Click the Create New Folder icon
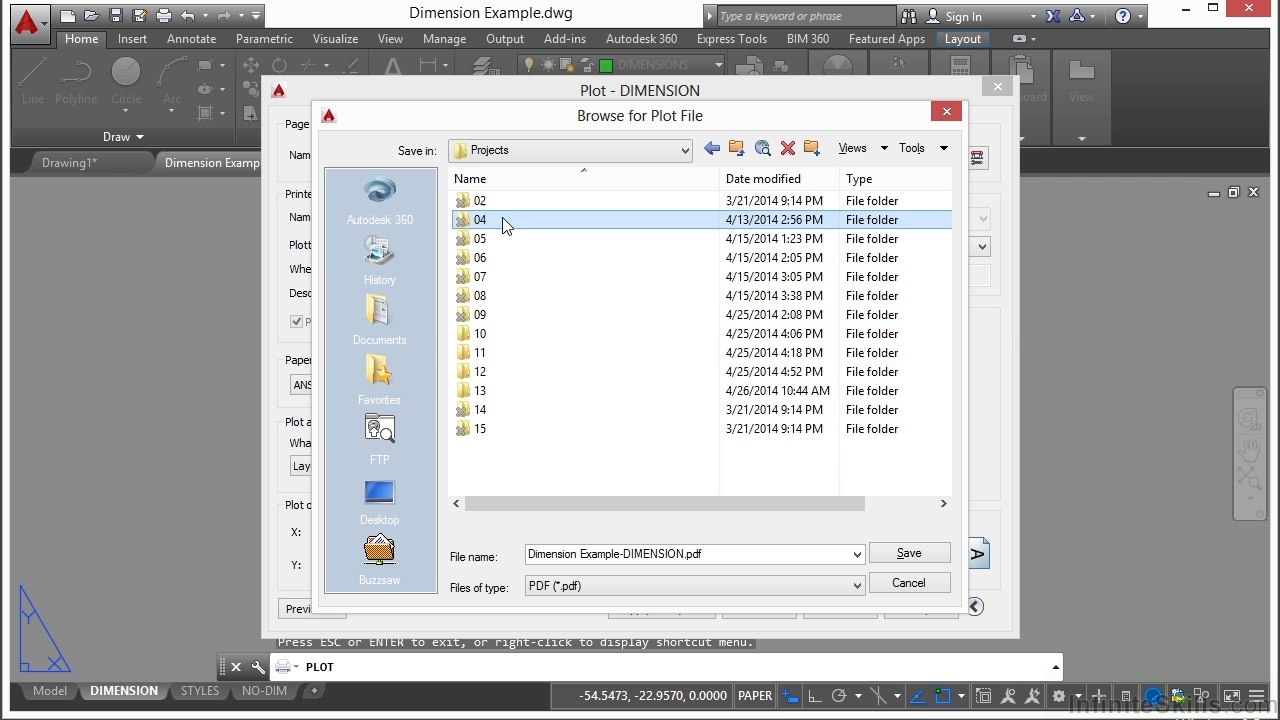The height and width of the screenshot is (720, 1280). 812,148
